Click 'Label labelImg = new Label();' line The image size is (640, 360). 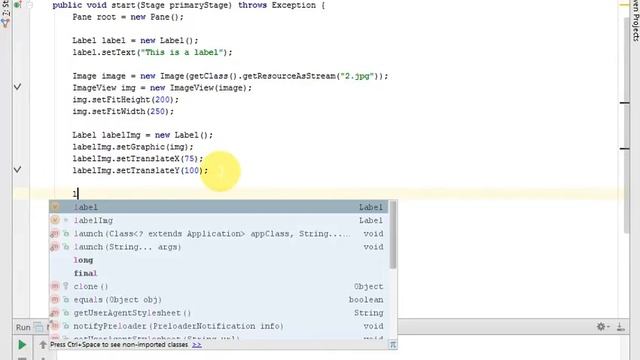(x=142, y=135)
